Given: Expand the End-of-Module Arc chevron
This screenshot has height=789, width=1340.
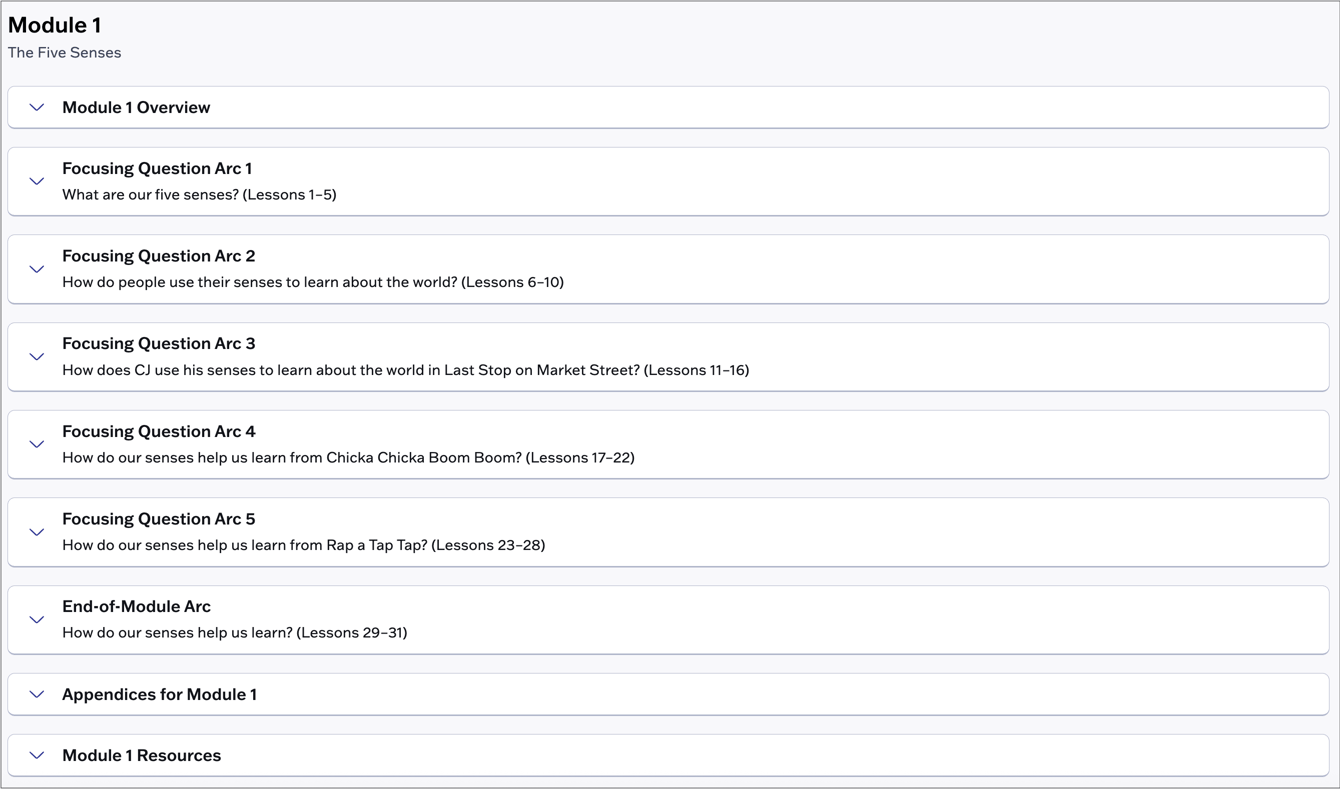Looking at the screenshot, I should tap(37, 619).
